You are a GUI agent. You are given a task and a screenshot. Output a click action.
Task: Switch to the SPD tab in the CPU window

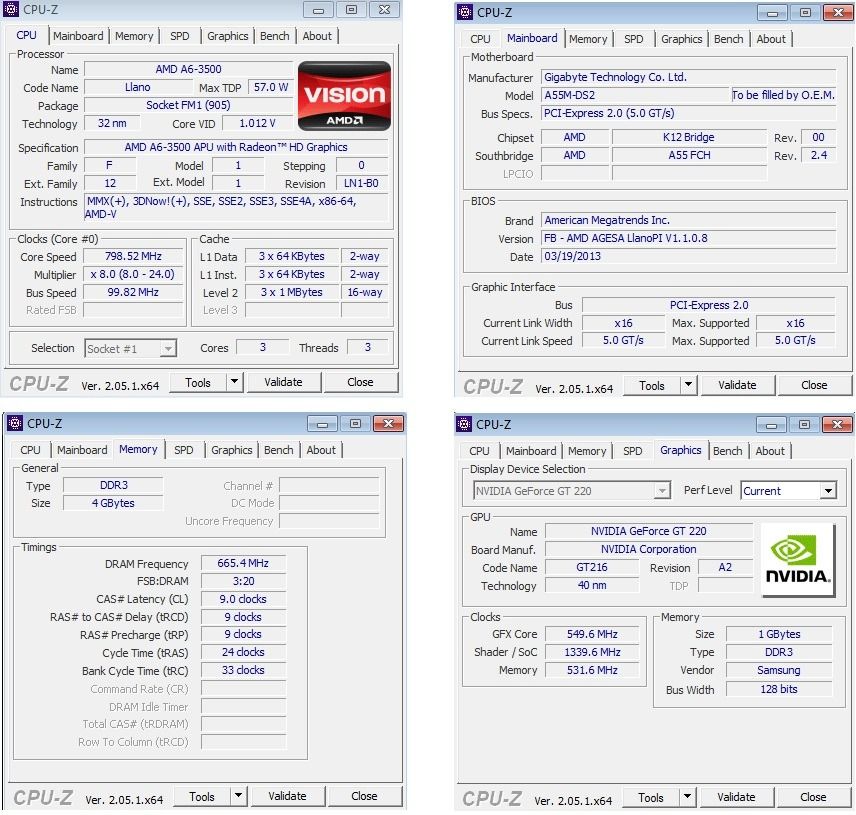180,36
